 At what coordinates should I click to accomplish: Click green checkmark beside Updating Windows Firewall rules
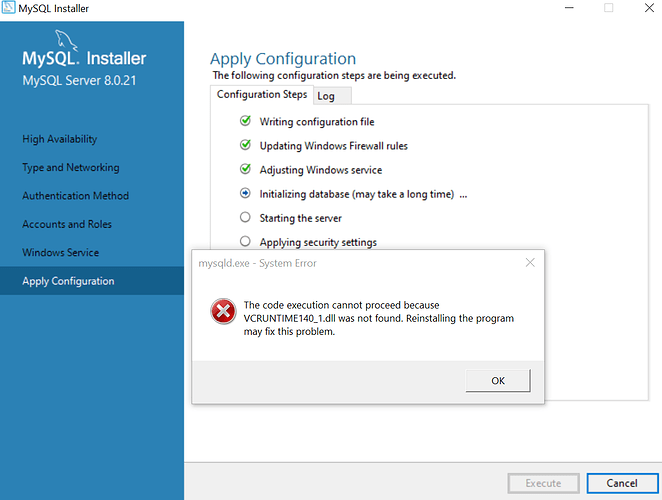click(245, 146)
